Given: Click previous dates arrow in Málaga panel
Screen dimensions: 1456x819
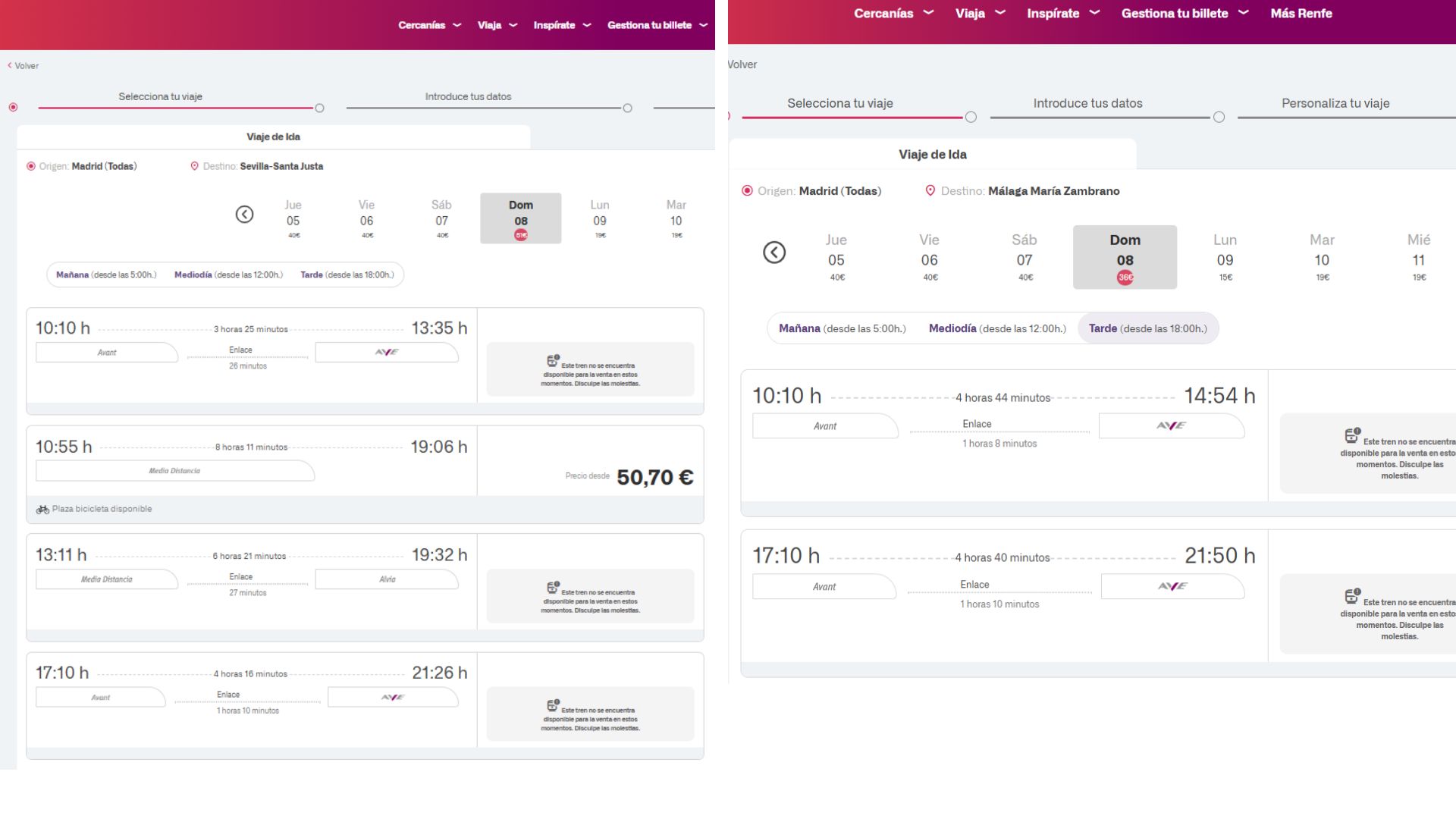Looking at the screenshot, I should [773, 253].
